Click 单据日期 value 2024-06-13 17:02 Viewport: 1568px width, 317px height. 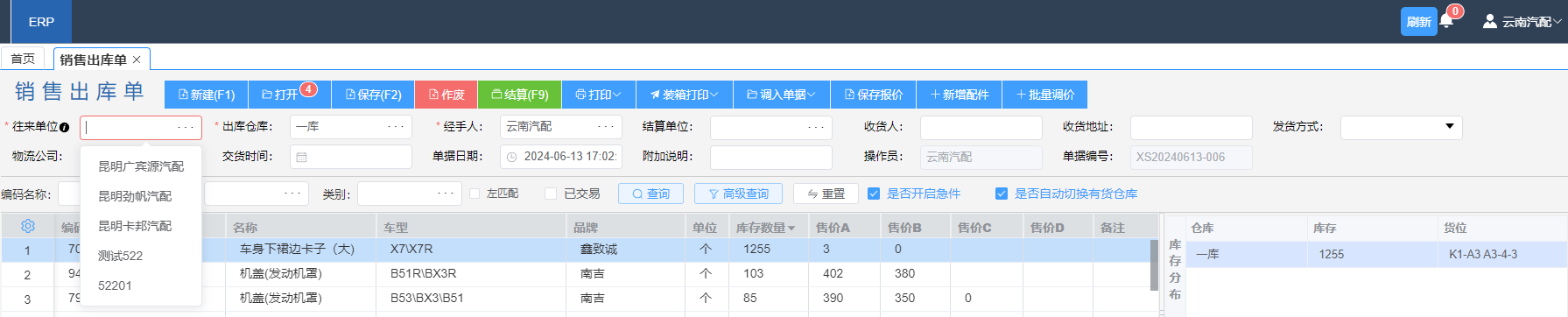pyautogui.click(x=570, y=157)
